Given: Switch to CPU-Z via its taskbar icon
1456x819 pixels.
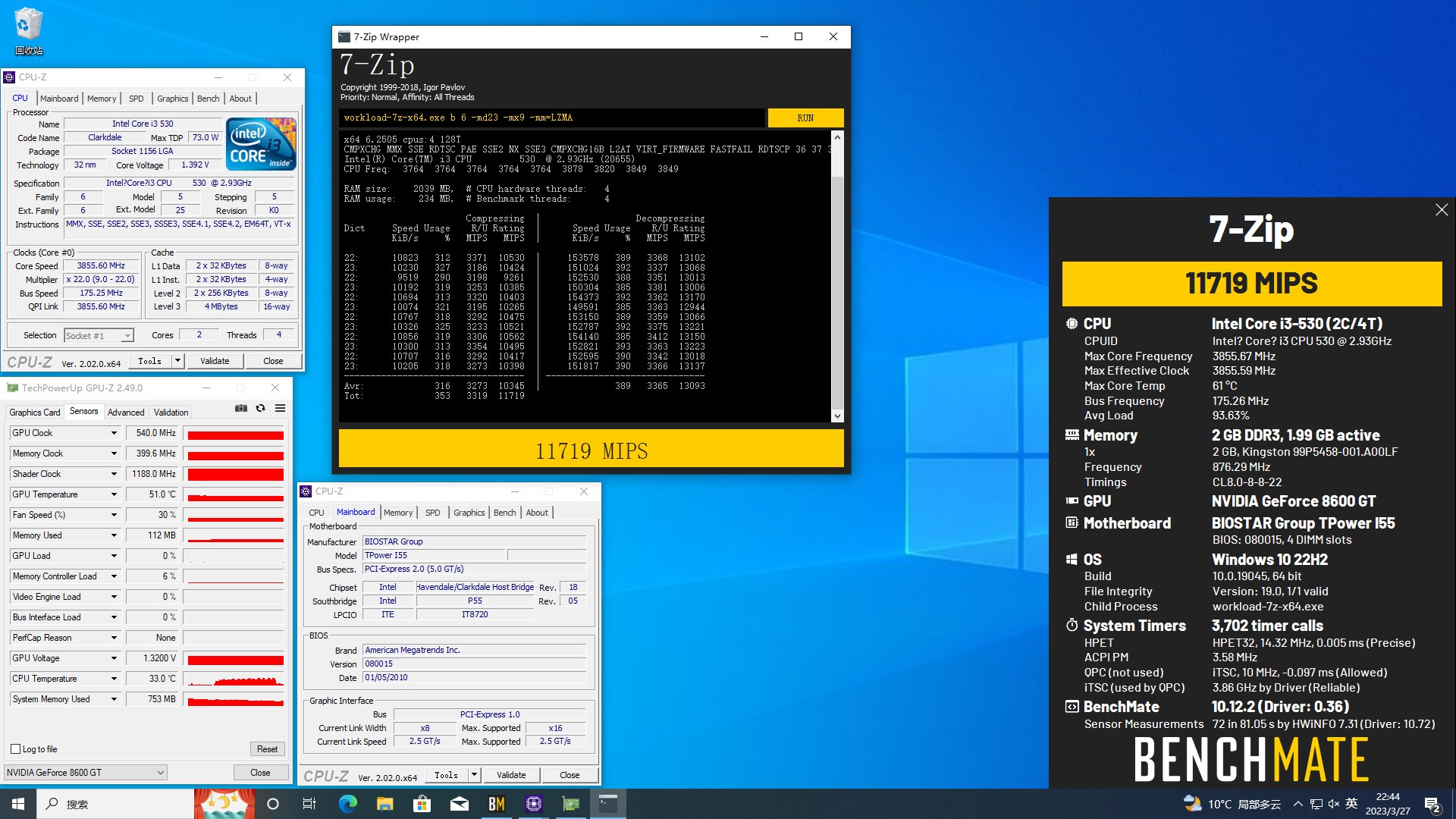Looking at the screenshot, I should (533, 804).
